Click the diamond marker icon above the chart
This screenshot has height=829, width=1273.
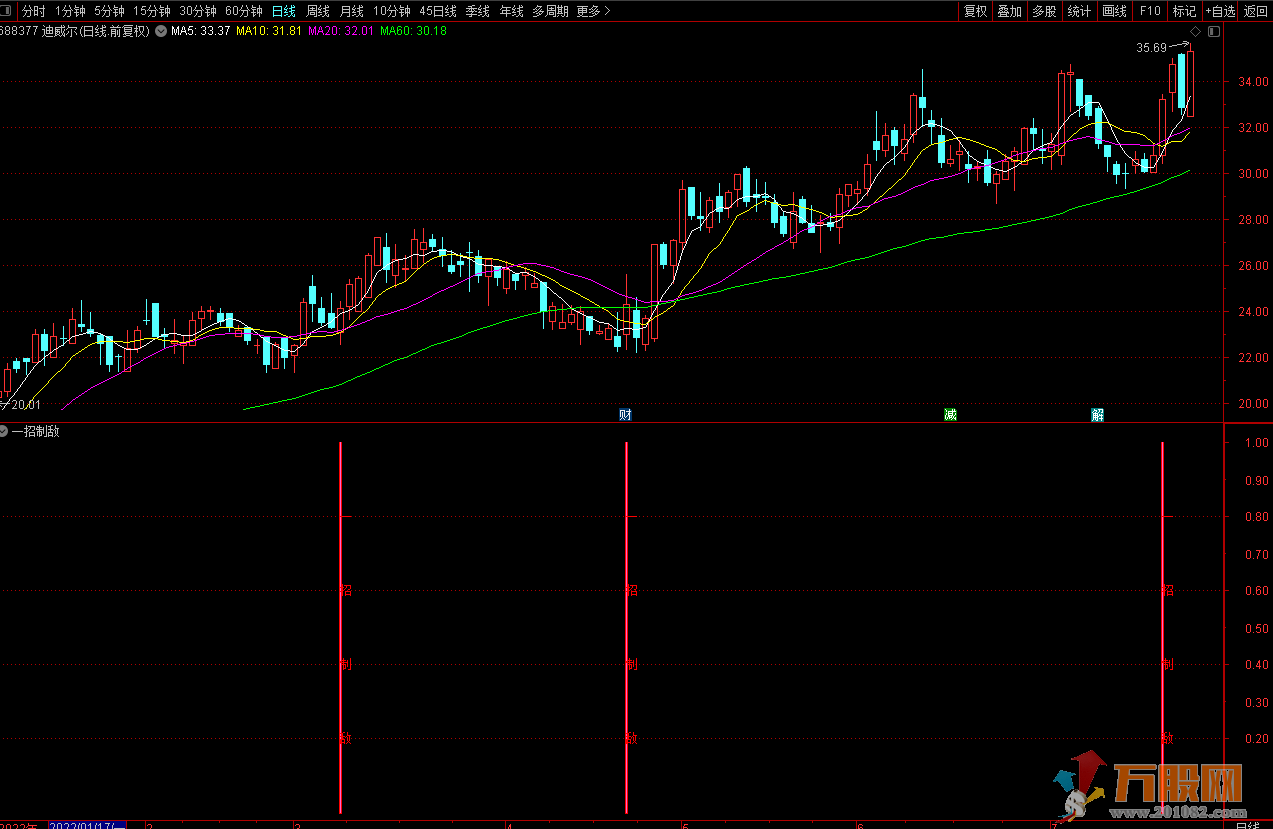click(1195, 31)
